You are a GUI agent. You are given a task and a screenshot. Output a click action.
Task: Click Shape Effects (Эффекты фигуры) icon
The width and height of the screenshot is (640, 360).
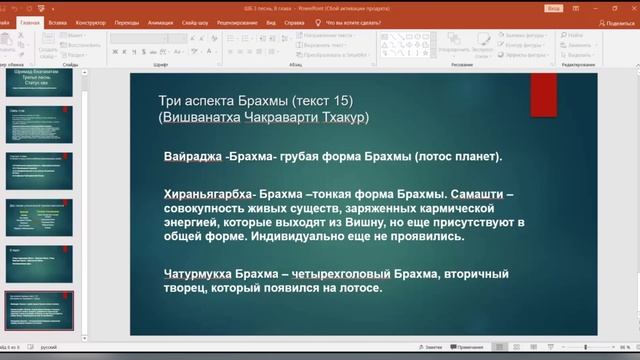501,55
